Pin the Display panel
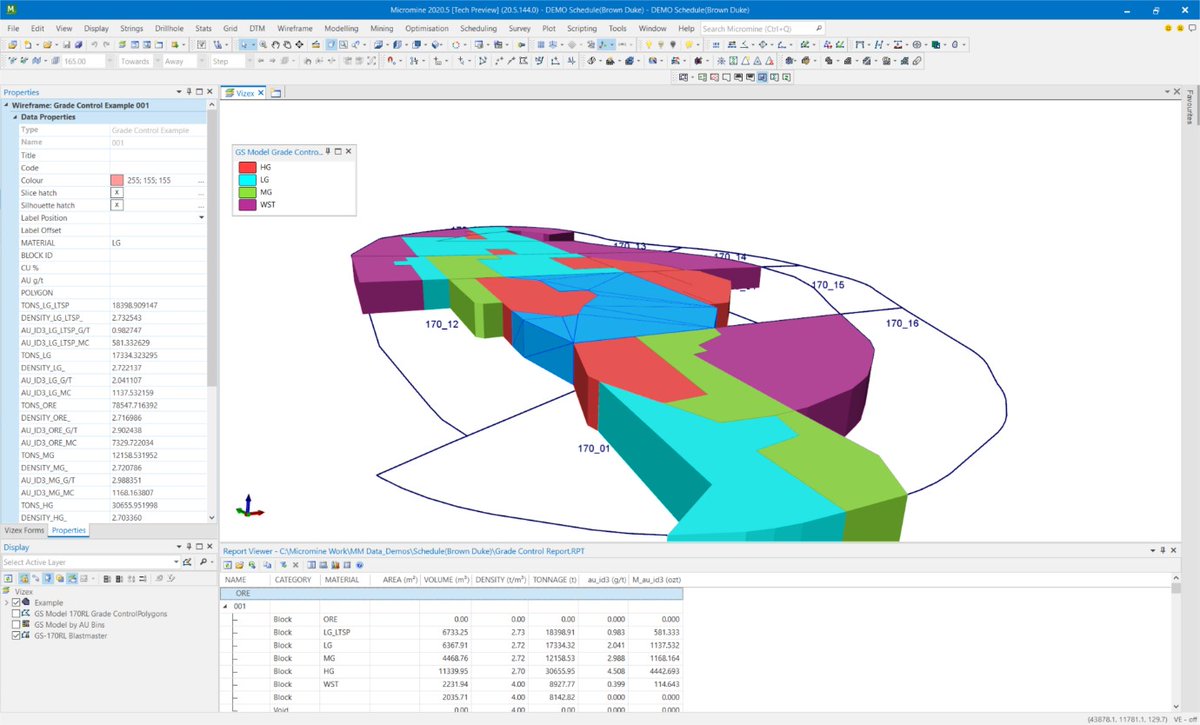The width and height of the screenshot is (1200, 725). tap(188, 547)
